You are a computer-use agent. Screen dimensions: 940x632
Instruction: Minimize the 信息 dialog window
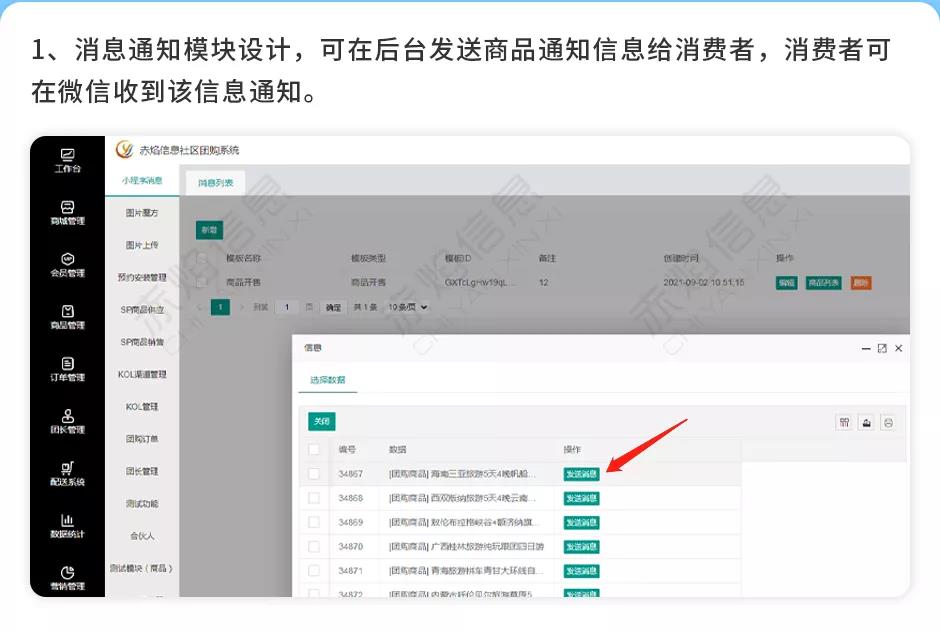coord(865,348)
